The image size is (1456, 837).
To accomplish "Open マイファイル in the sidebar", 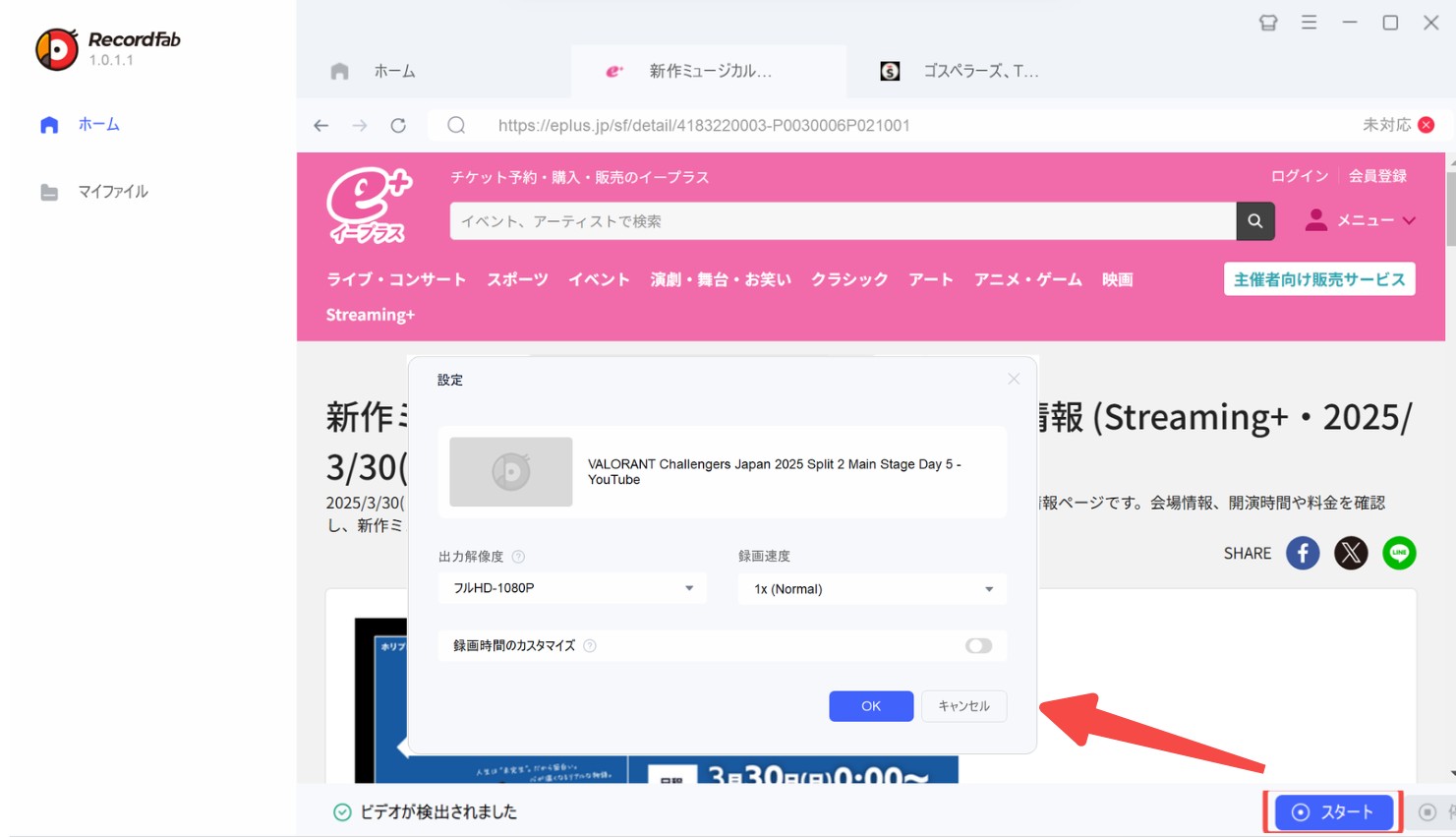I will pos(94,192).
